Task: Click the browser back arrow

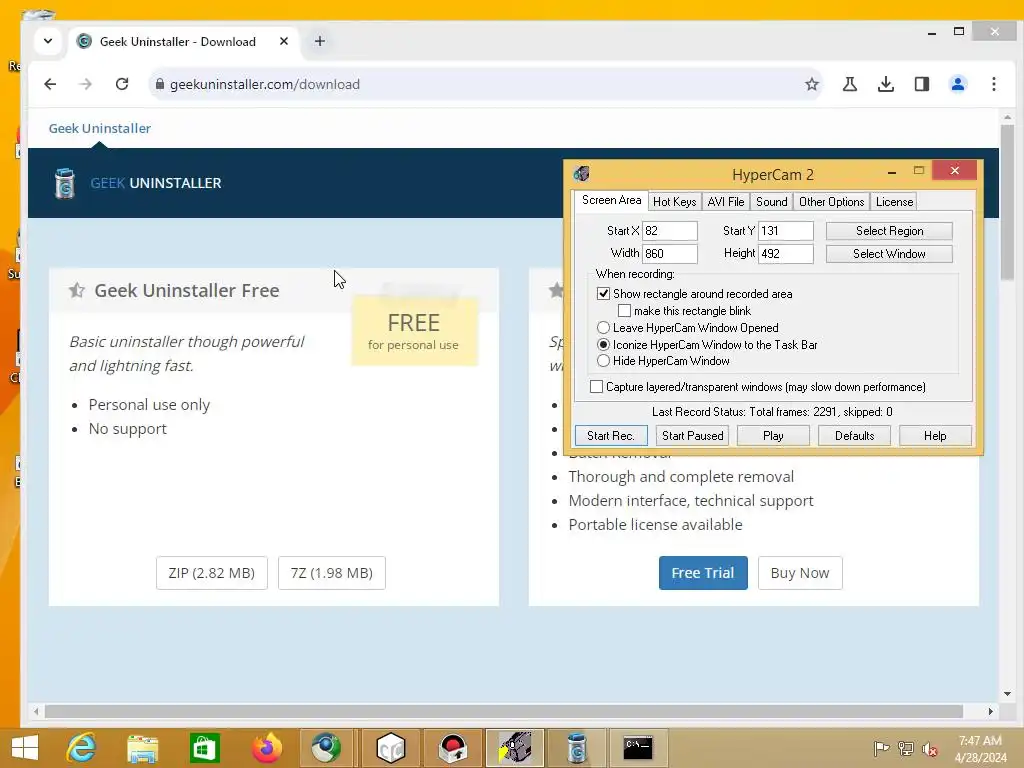Action: pos(50,84)
